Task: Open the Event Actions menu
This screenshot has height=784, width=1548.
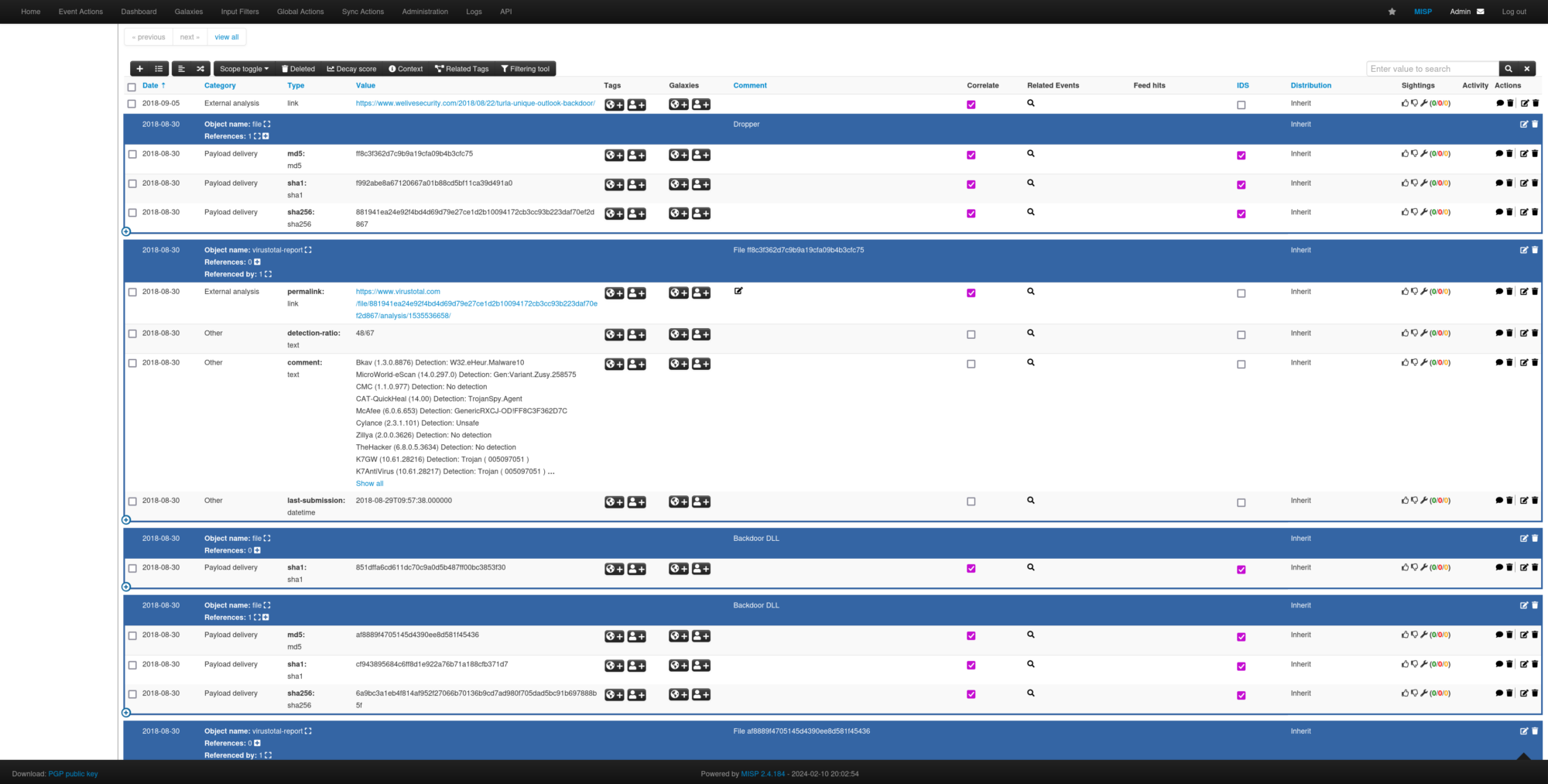Action: 80,12
